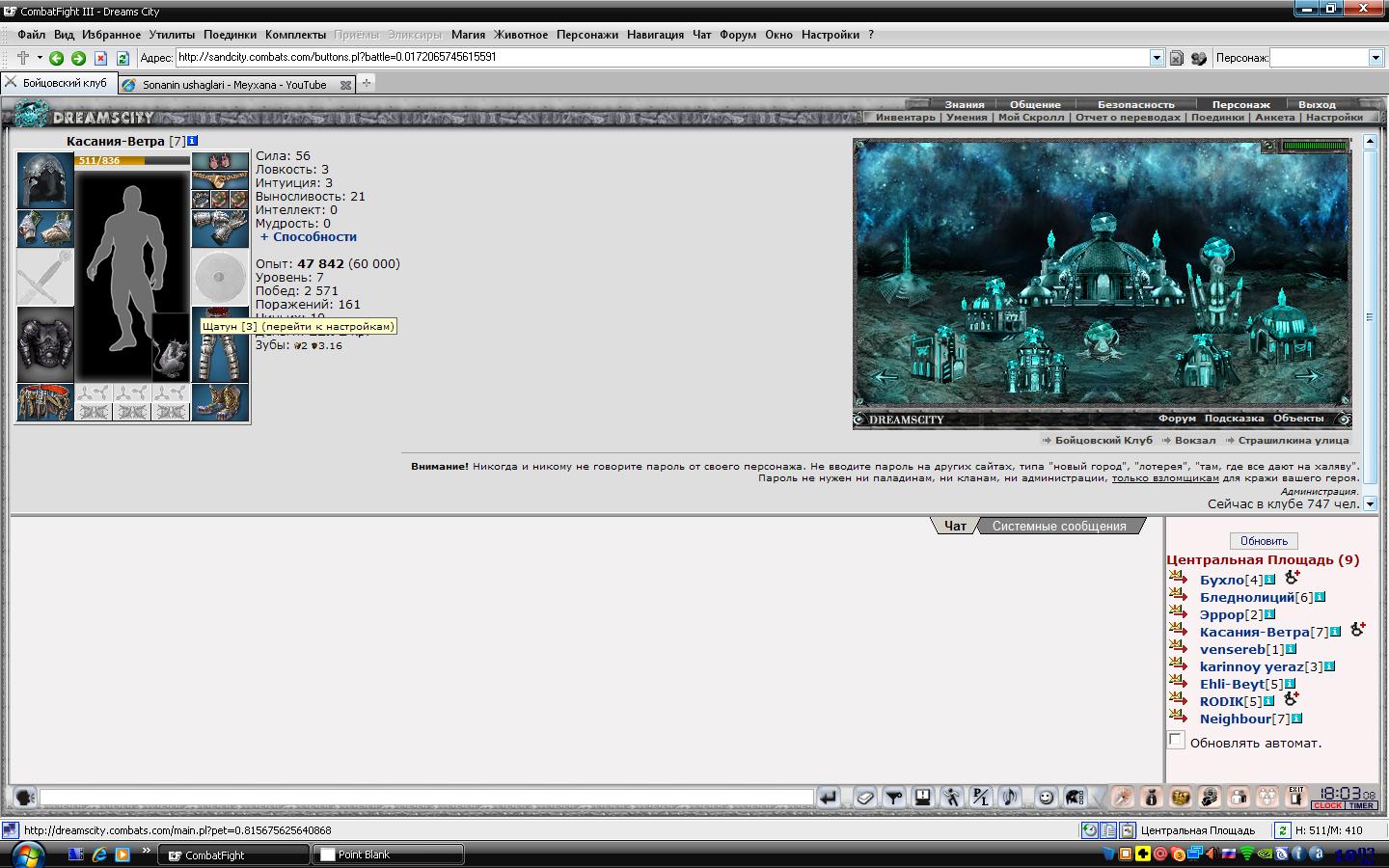1389x868 pixels.
Task: Go to Вокзал location link
Action: pyautogui.click(x=1195, y=440)
